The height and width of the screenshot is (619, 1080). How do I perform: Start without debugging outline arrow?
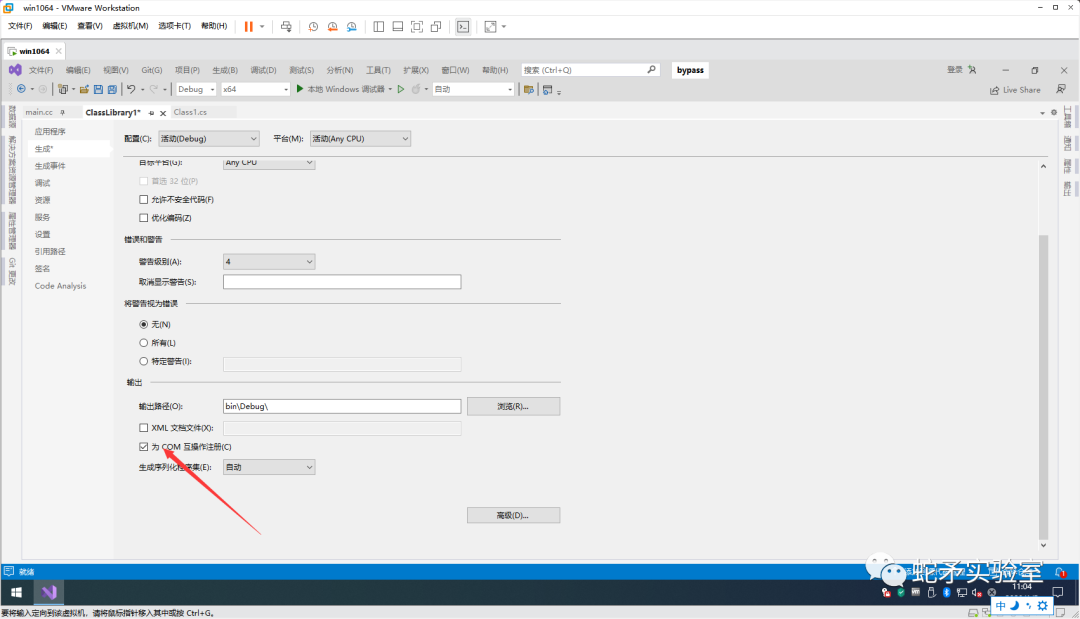point(401,89)
